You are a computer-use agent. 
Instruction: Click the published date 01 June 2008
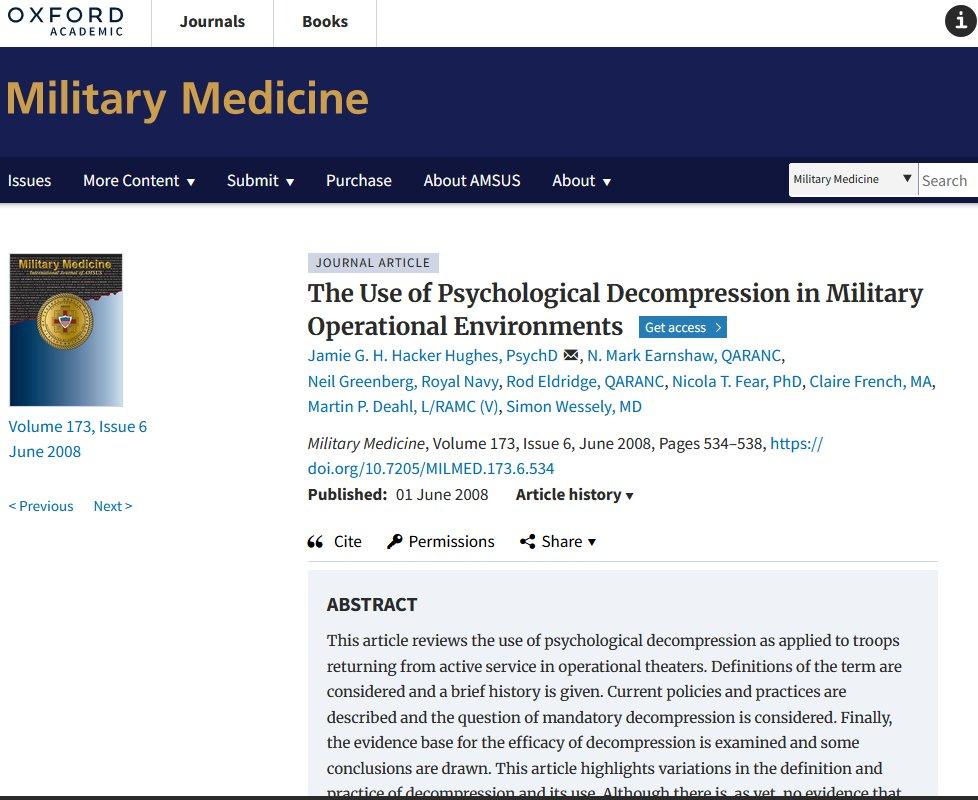pos(442,494)
